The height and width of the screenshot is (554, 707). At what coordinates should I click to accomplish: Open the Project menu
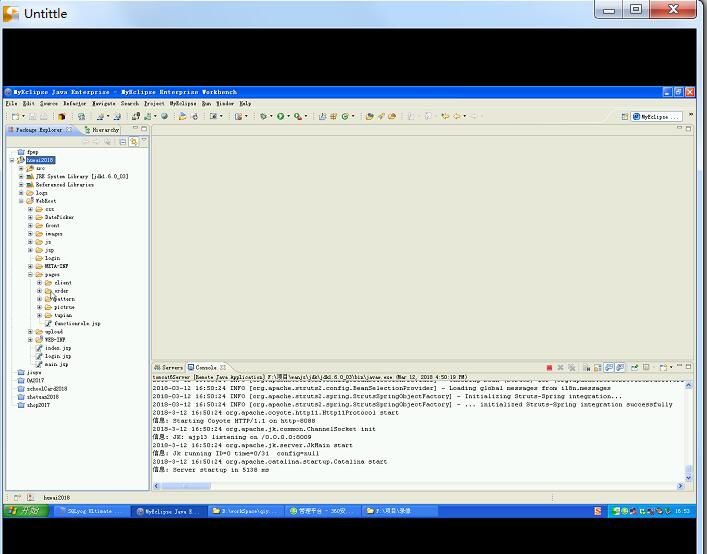(154, 104)
